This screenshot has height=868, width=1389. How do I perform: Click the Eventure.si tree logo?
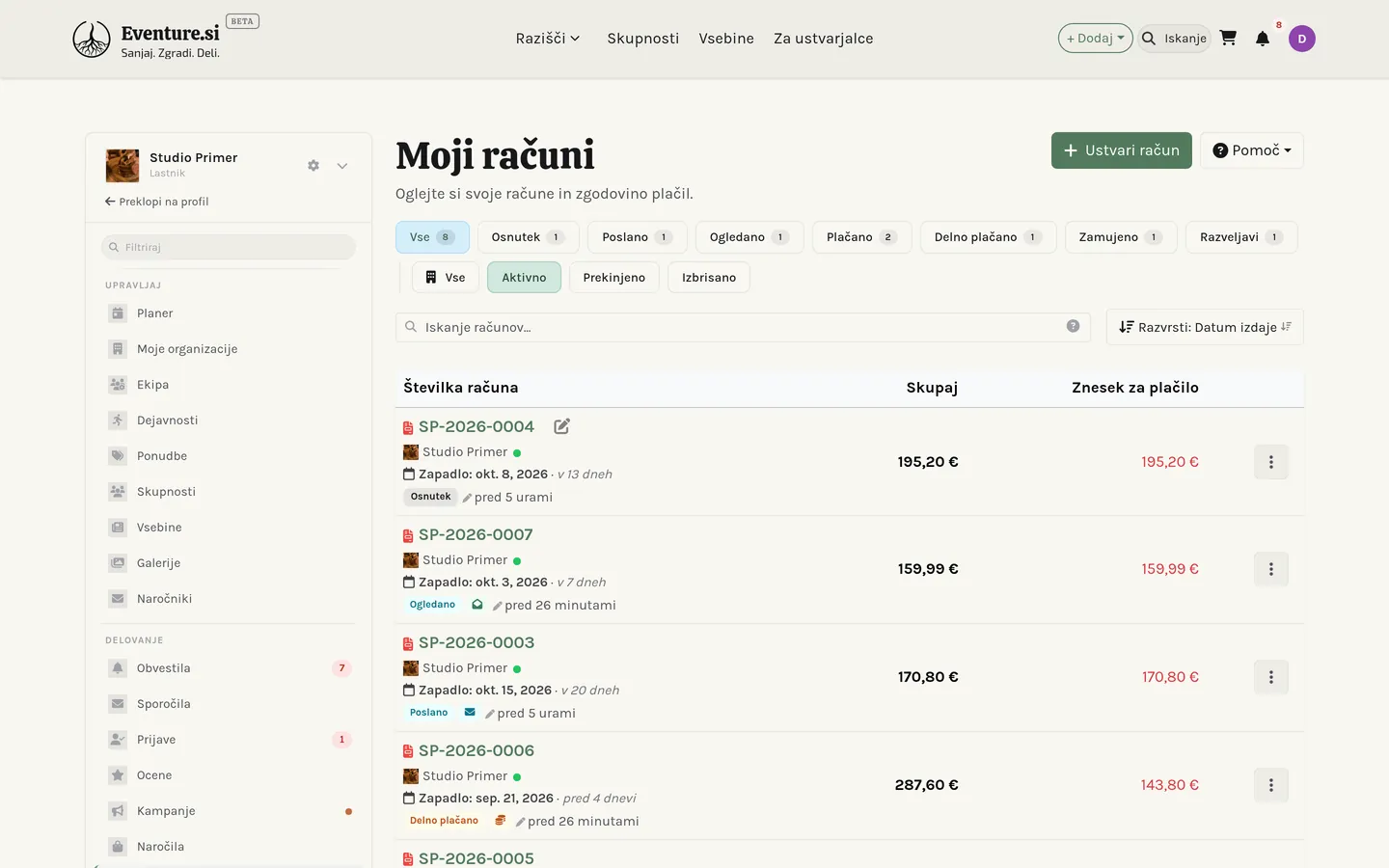[92, 40]
